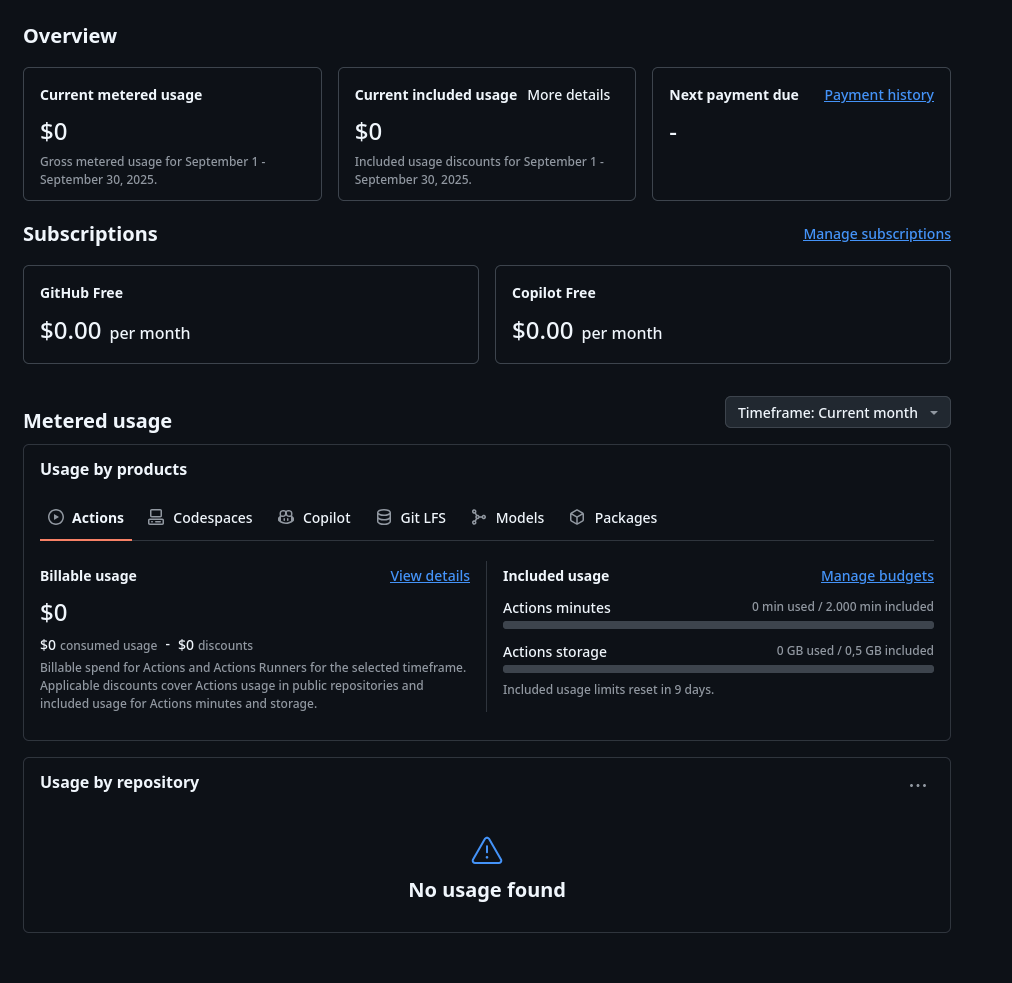Select the Git LFS tab
Viewport: 1012px width, 983px height.
pyautogui.click(x=422, y=518)
